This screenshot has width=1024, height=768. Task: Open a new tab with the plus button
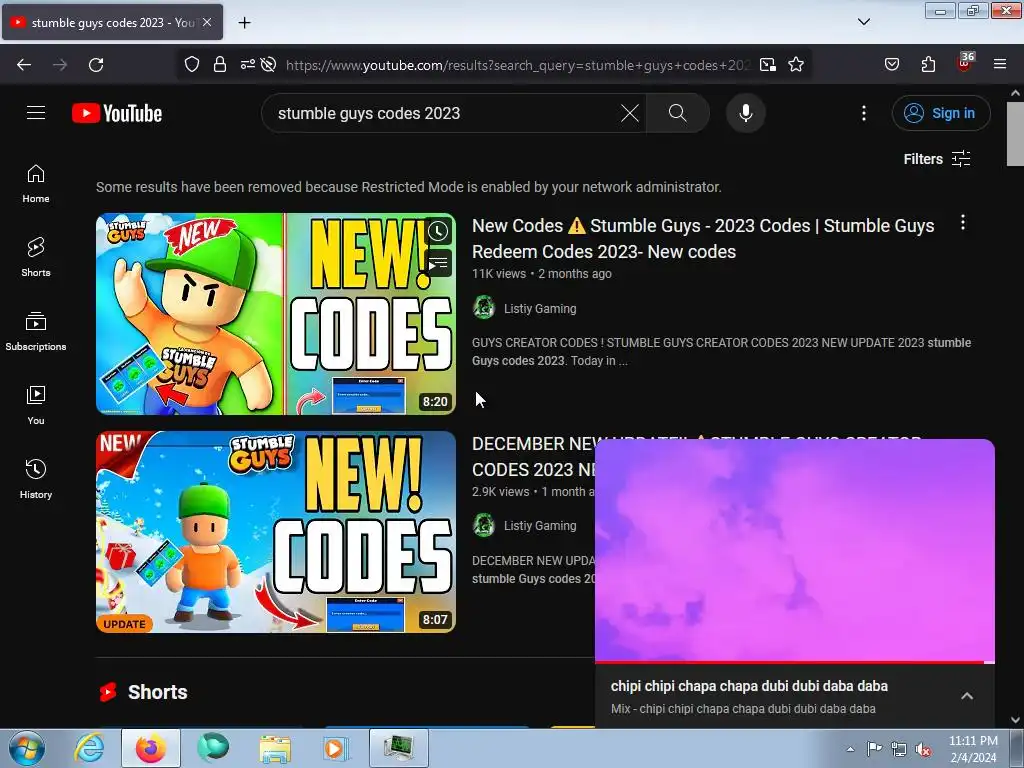(244, 23)
